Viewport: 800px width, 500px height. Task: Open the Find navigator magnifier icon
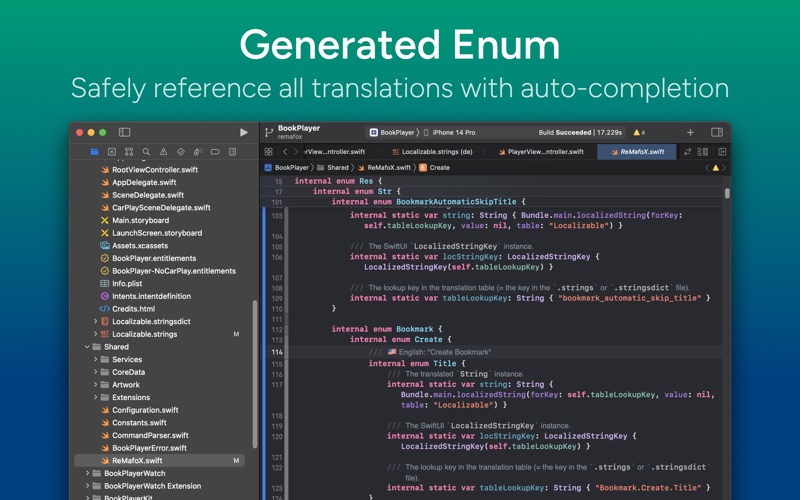pyautogui.click(x=146, y=152)
